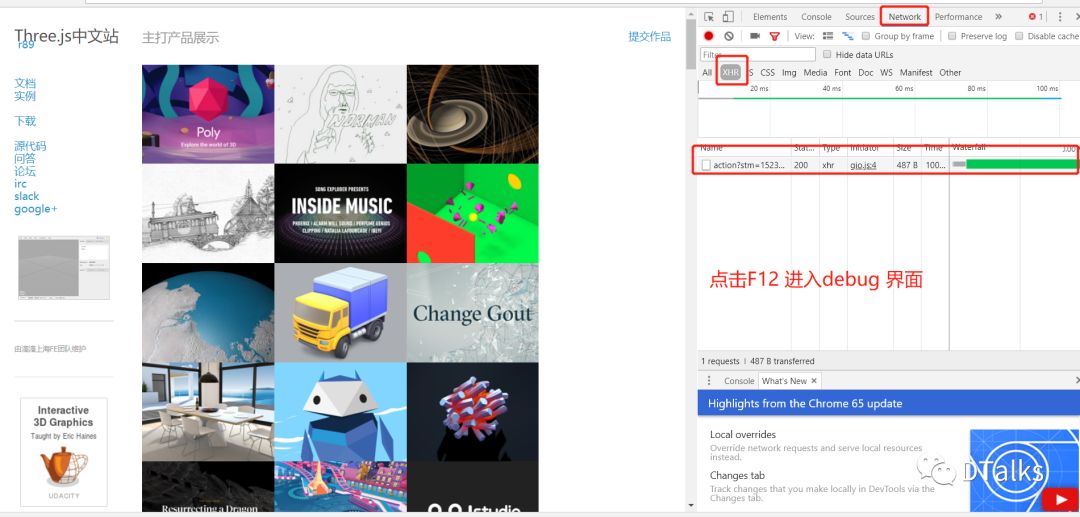Go to the 论坛 link
Image resolution: width=1080 pixels, height=517 pixels.
[x=25, y=171]
